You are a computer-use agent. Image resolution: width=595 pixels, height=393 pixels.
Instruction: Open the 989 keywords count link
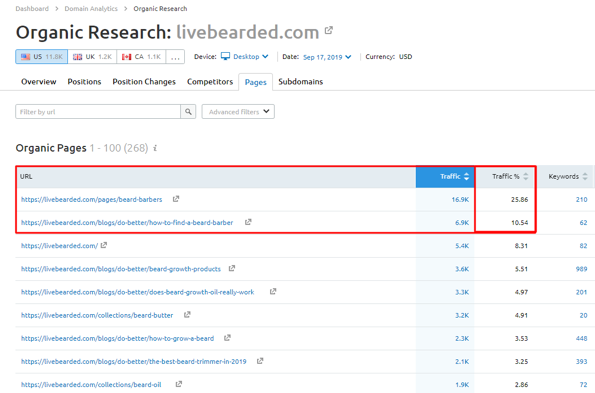[581, 269]
